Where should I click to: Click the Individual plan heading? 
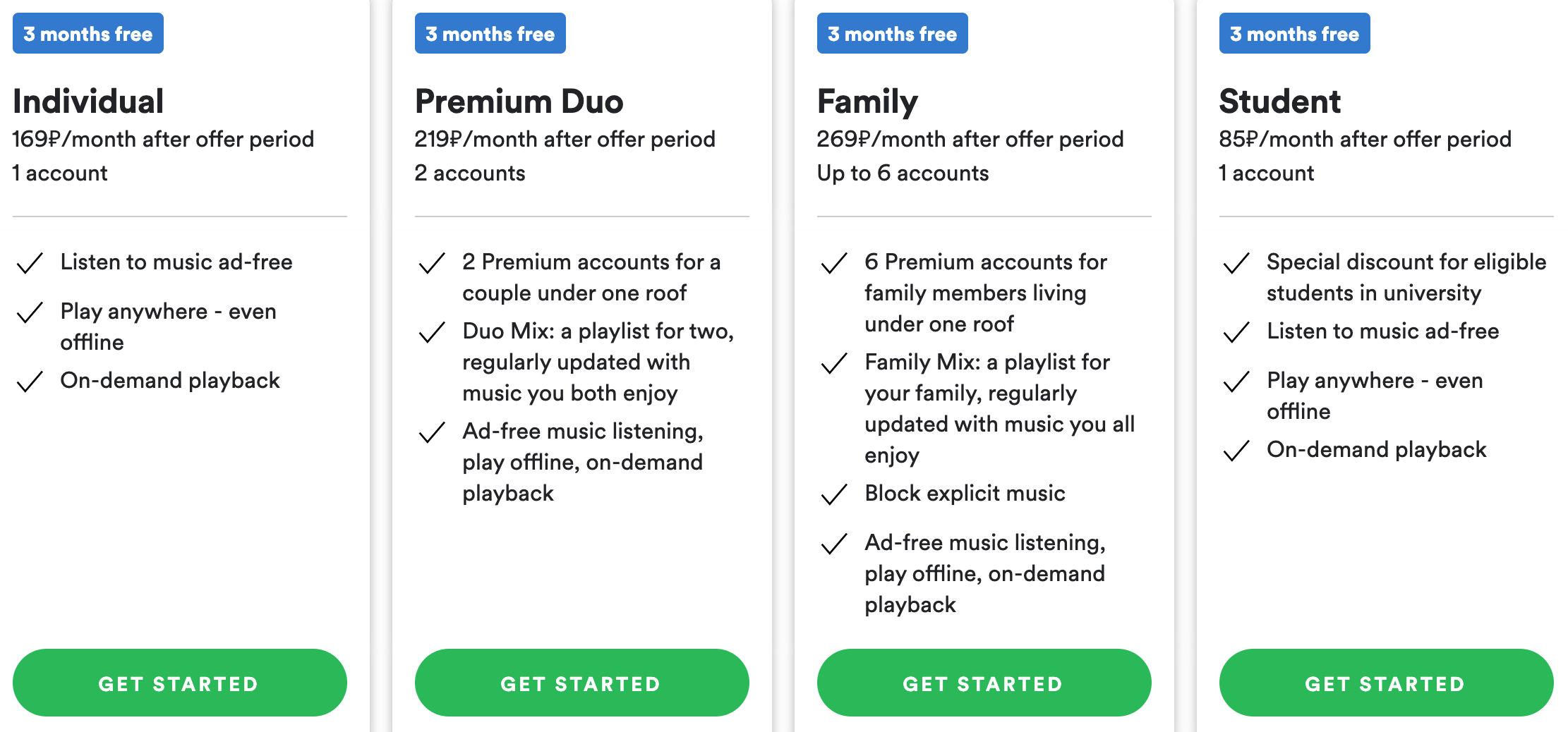(x=88, y=101)
